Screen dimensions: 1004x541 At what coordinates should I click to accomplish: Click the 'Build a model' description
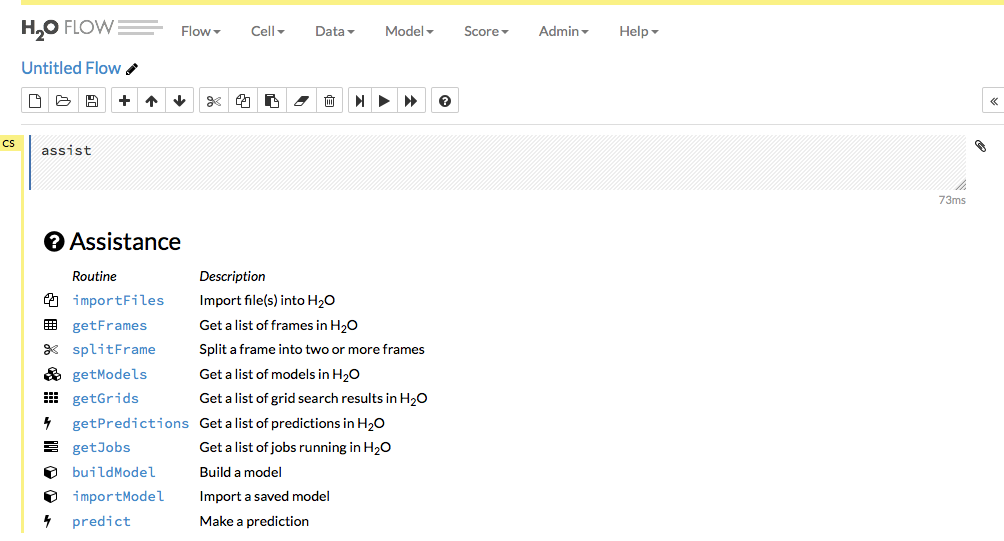241,472
